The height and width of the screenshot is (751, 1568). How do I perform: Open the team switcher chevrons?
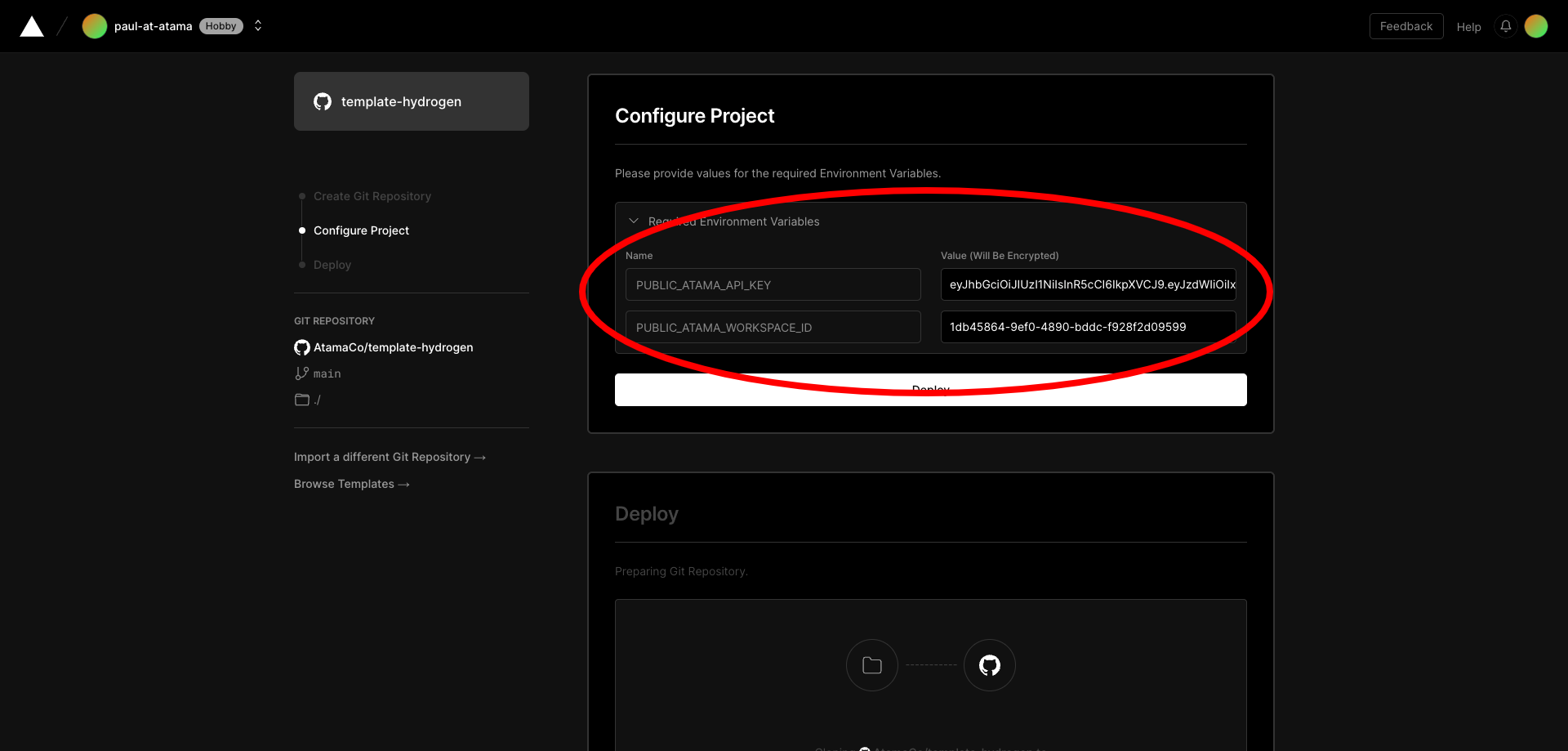pyautogui.click(x=258, y=26)
